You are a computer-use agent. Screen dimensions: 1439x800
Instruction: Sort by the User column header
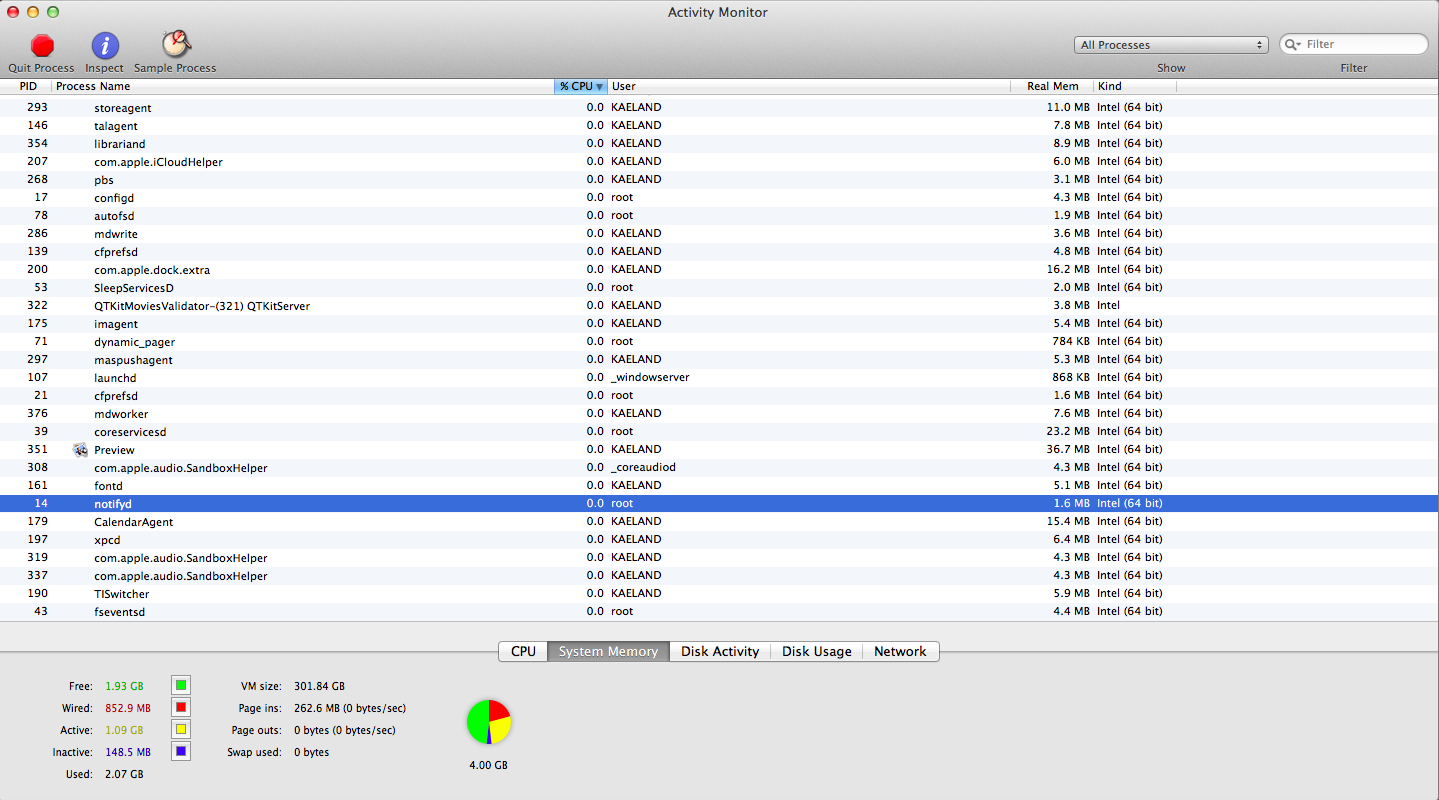(808, 87)
